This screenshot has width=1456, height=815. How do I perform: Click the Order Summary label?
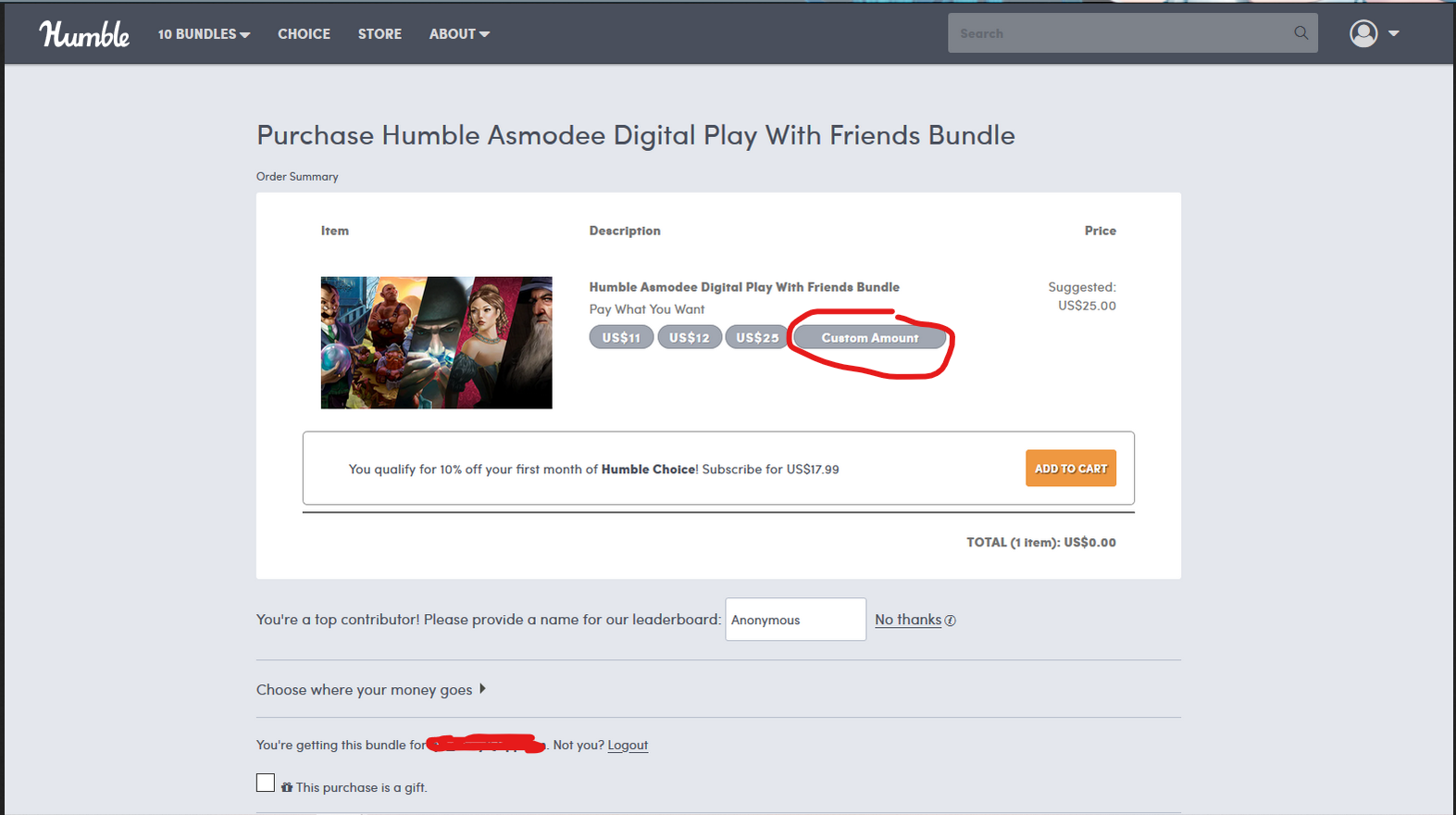click(297, 177)
